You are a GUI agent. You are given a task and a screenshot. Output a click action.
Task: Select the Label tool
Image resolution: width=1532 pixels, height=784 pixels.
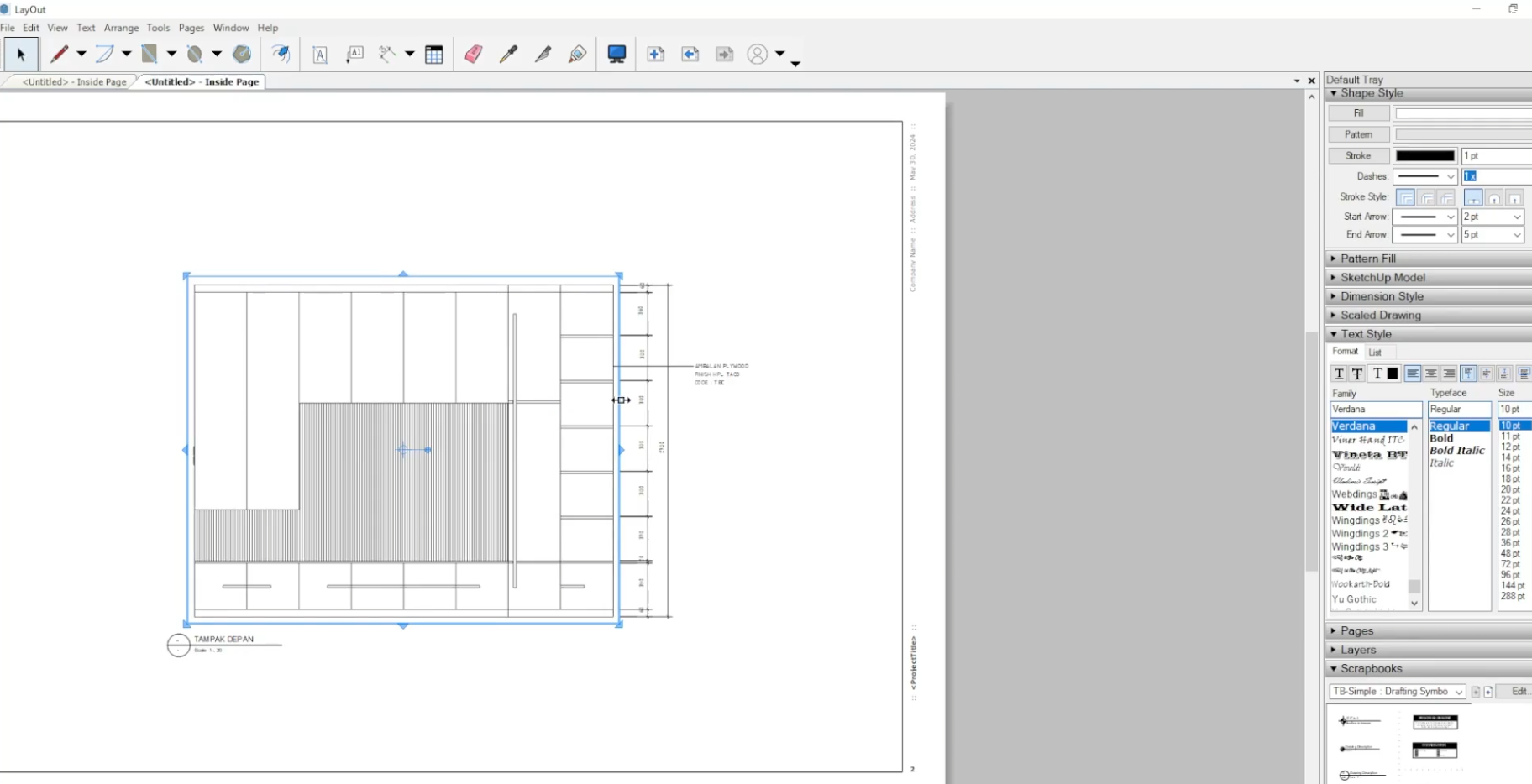pyautogui.click(x=354, y=54)
